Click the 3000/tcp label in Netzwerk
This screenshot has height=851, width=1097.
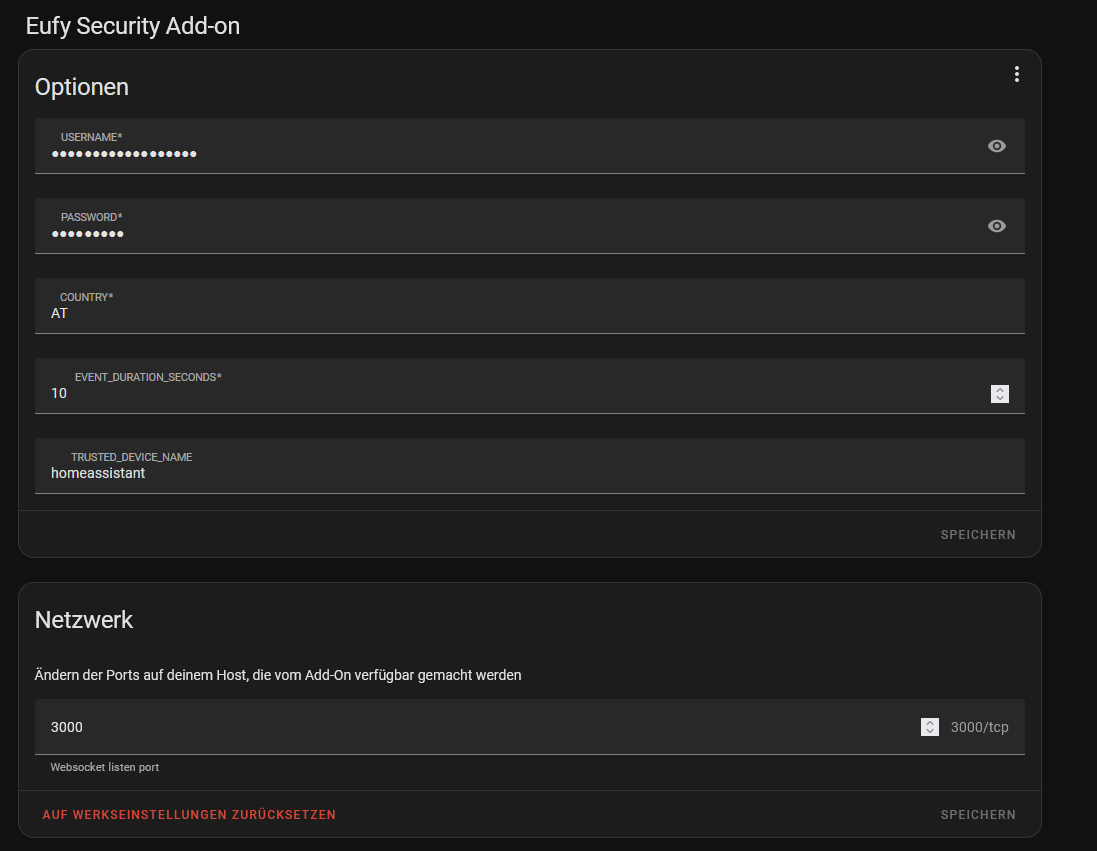click(981, 727)
